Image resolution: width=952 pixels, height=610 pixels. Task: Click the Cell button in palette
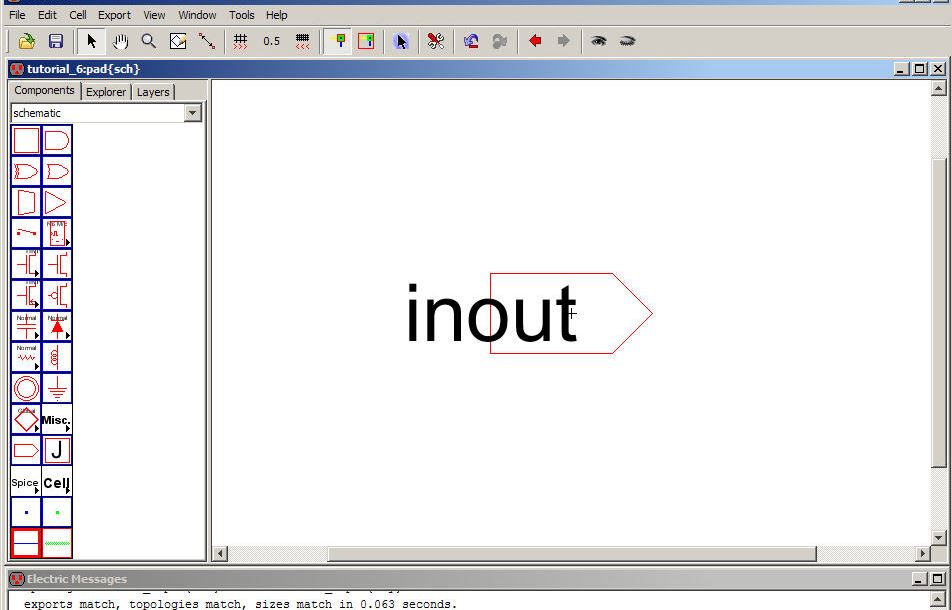(57, 483)
